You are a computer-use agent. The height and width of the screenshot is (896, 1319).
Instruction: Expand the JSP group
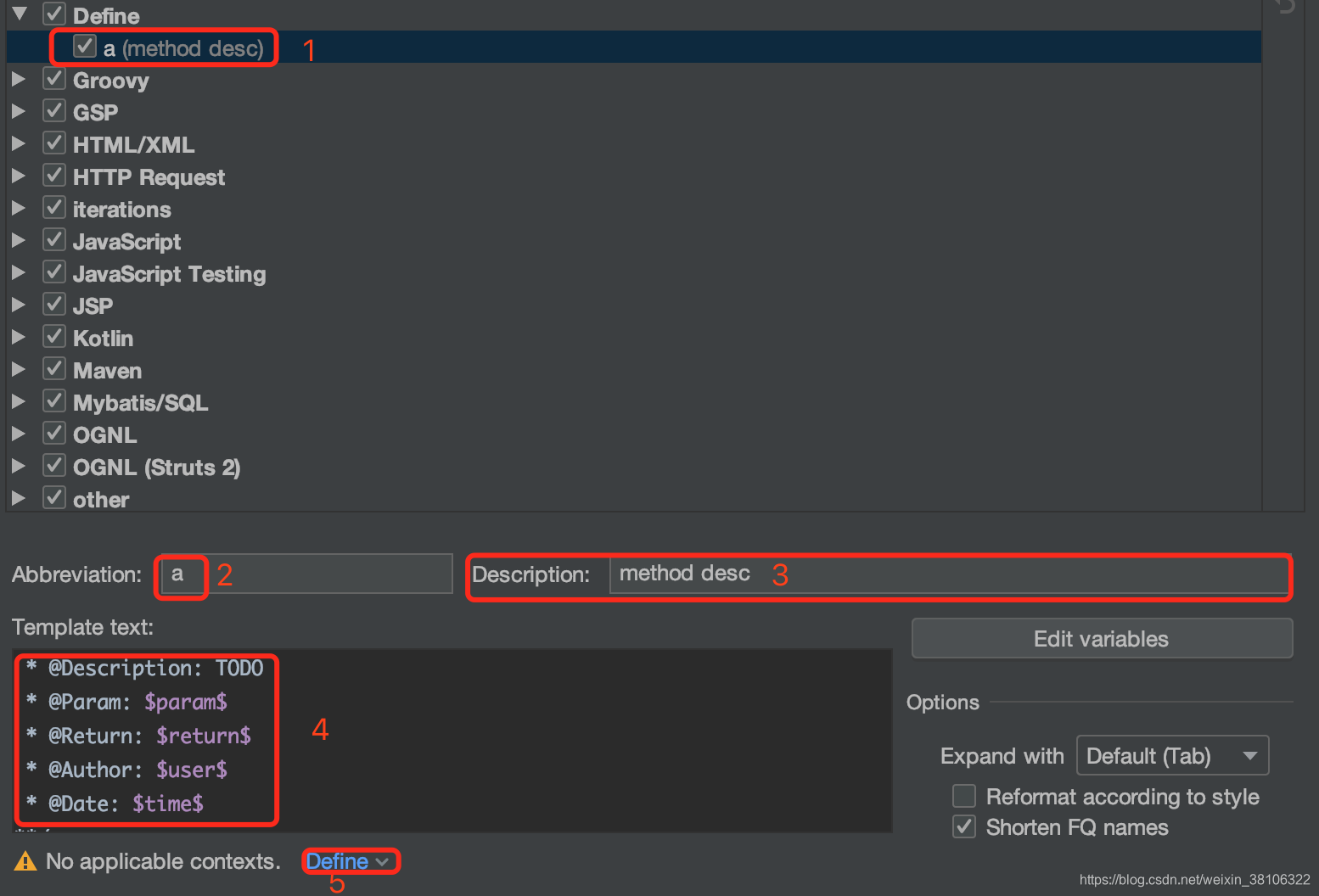[18, 305]
